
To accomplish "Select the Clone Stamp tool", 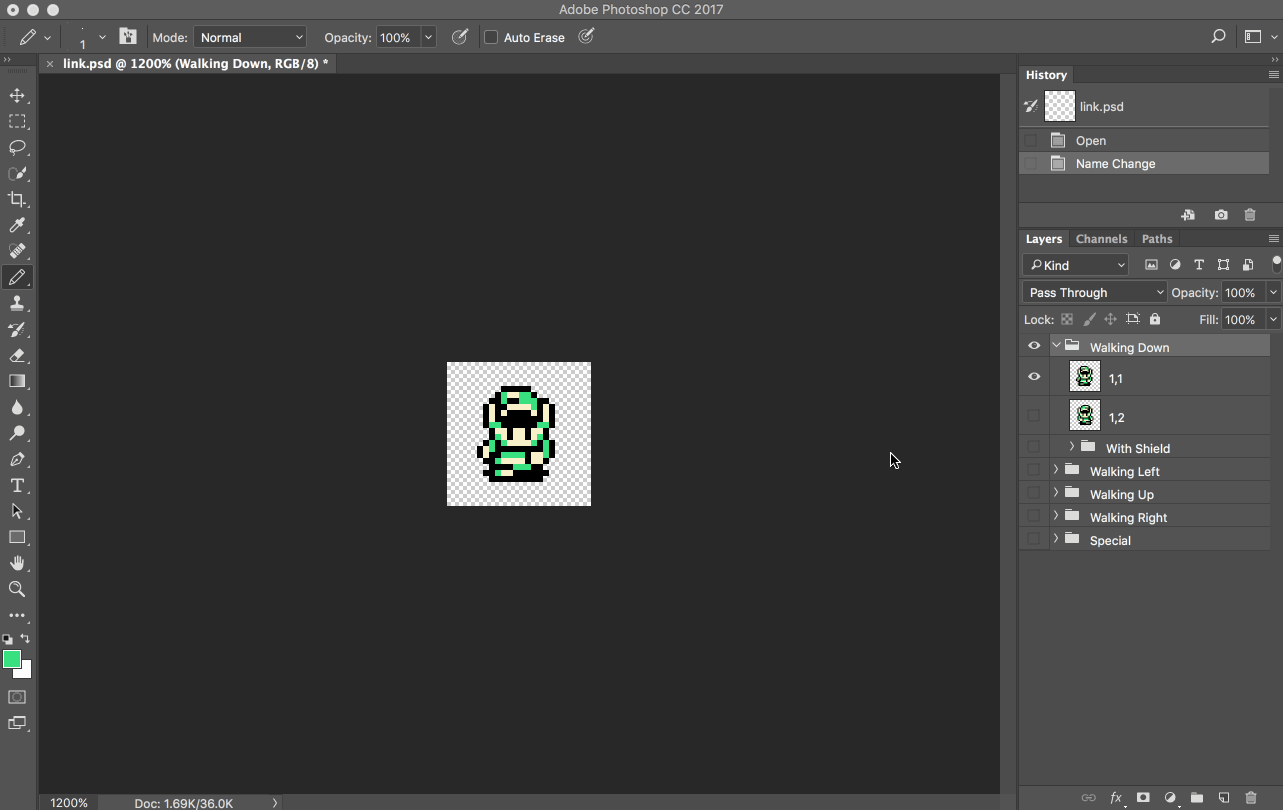I will click(17, 304).
